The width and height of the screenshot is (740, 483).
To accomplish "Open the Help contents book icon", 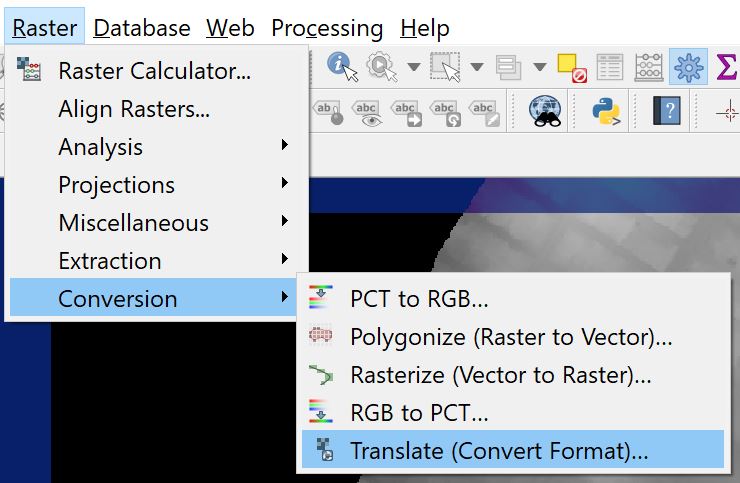I will [667, 110].
